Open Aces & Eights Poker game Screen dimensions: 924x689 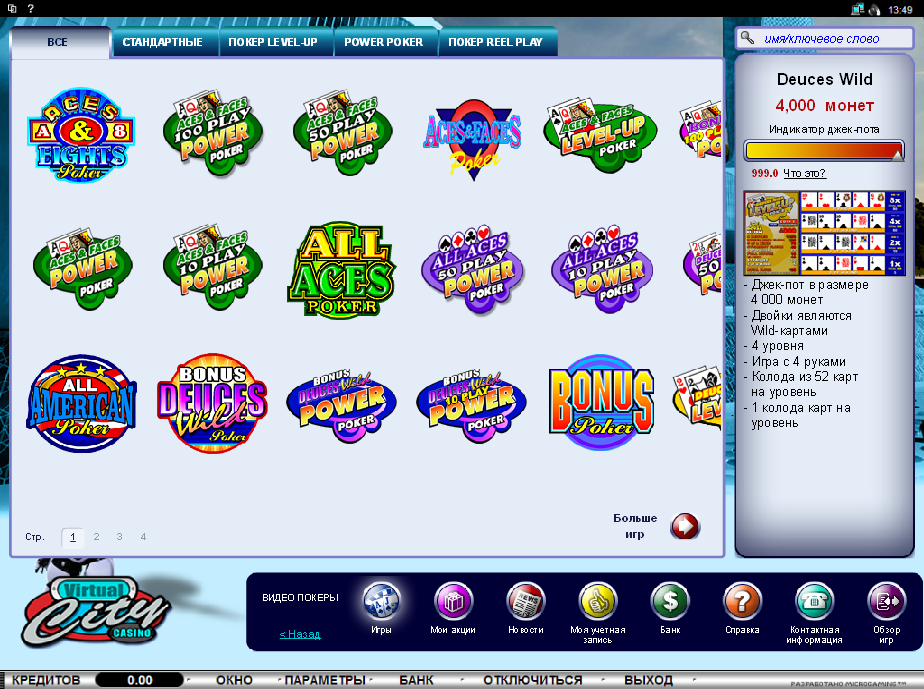(81, 135)
